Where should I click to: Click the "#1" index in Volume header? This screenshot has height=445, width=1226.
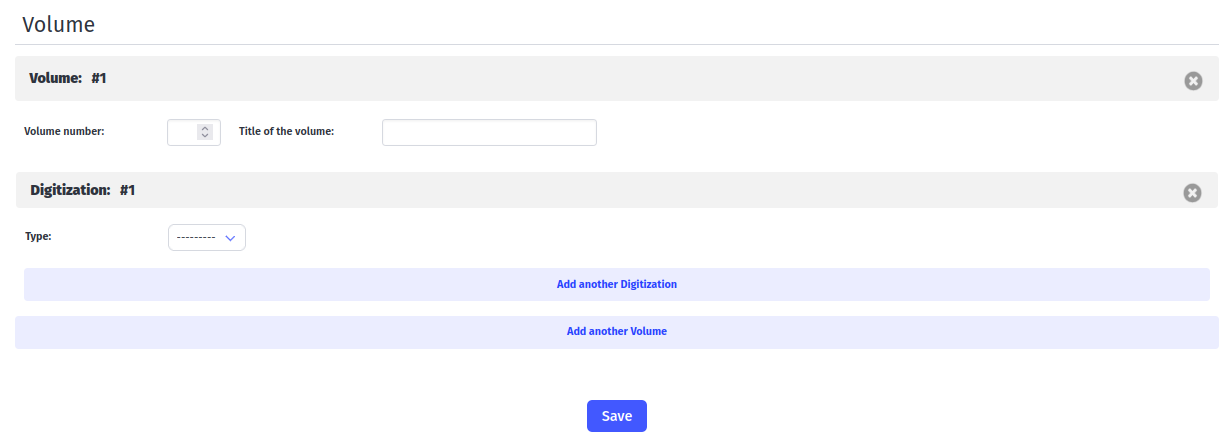[98, 78]
